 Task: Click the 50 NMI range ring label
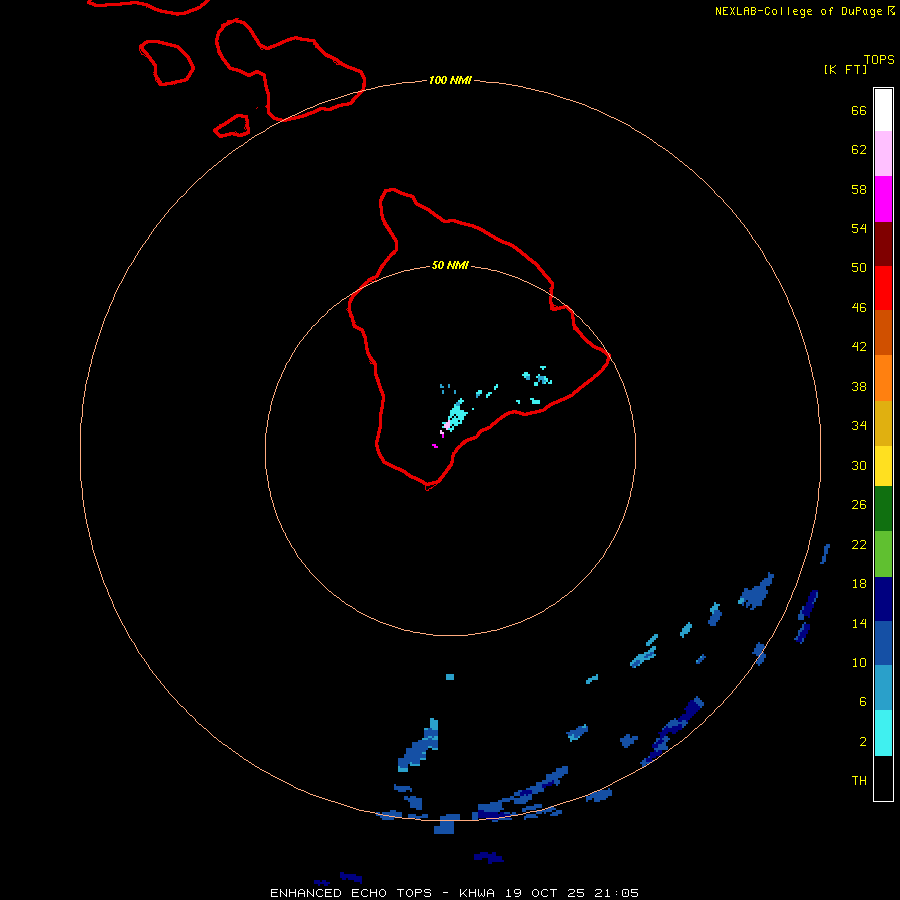click(x=450, y=265)
